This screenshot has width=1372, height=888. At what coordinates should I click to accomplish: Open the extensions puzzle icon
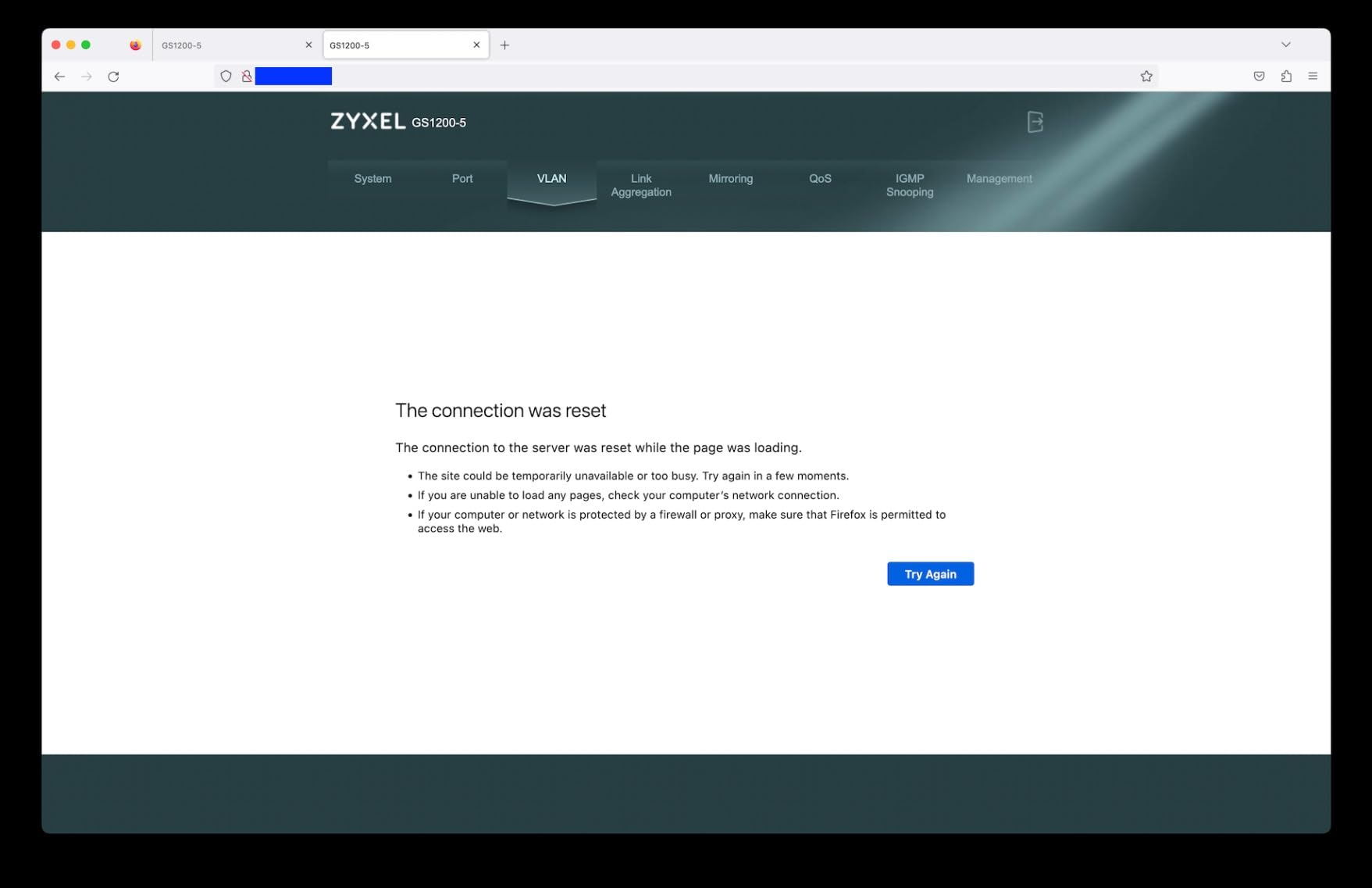[1286, 77]
